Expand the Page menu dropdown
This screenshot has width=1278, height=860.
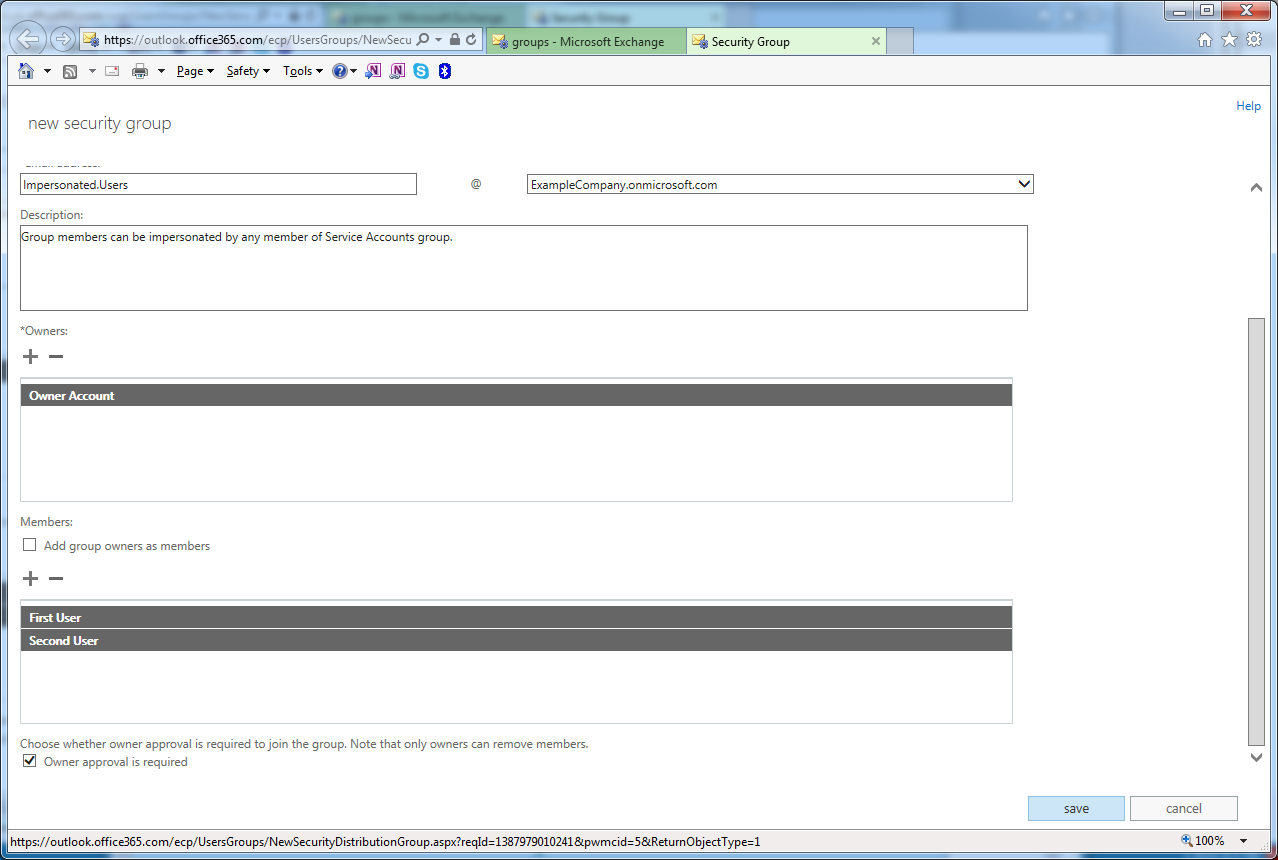(x=195, y=71)
